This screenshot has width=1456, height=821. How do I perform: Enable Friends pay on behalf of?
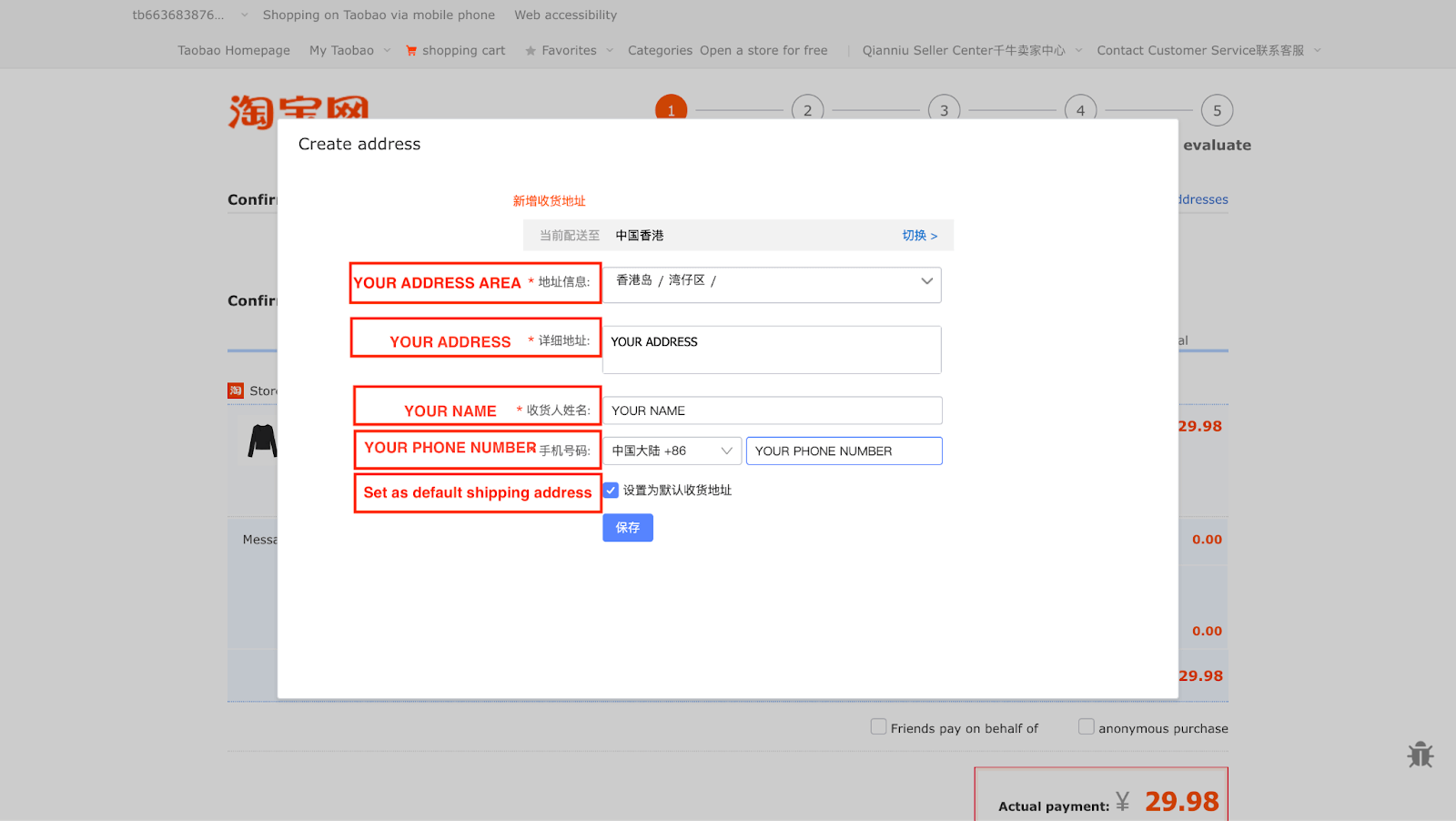coord(878,726)
